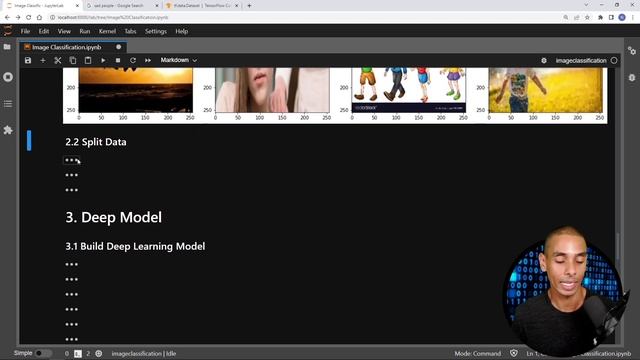Switch kernel via imageclassification kernel name
Image resolution: width=640 pixels, height=360 pixels.
(x=581, y=60)
